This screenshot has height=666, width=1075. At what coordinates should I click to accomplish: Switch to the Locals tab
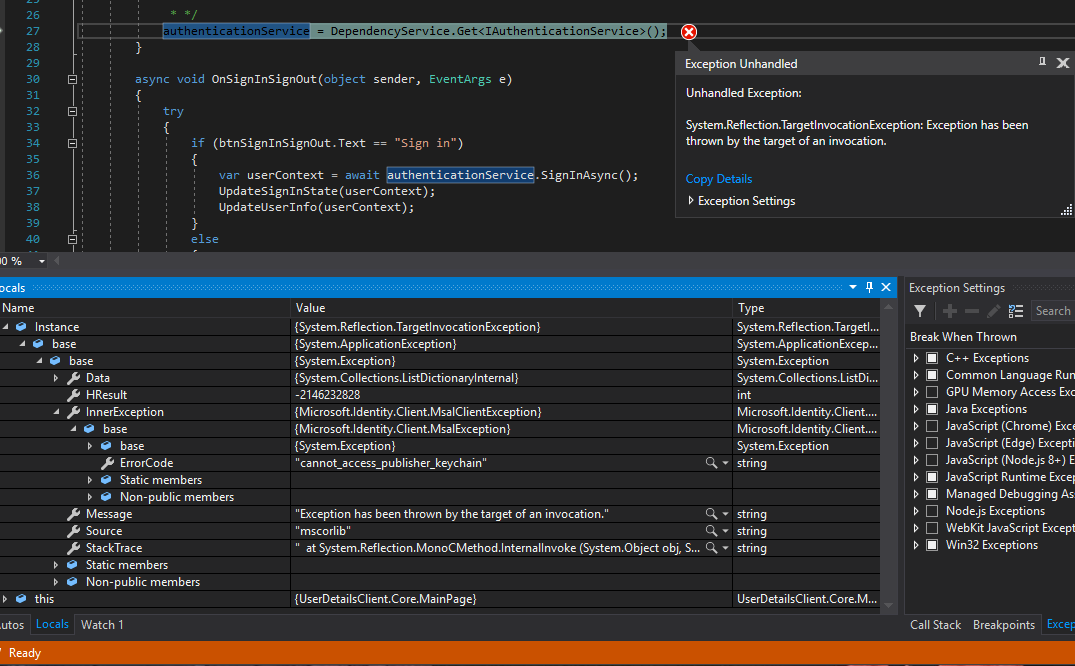pos(52,624)
